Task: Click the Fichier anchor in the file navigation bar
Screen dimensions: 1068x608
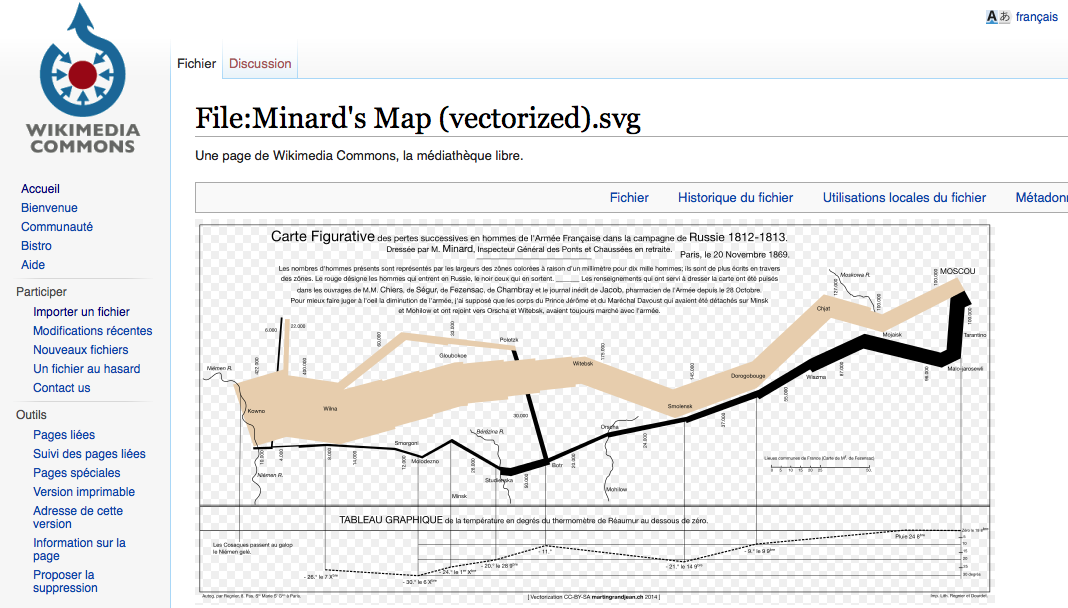Action: 629,197
